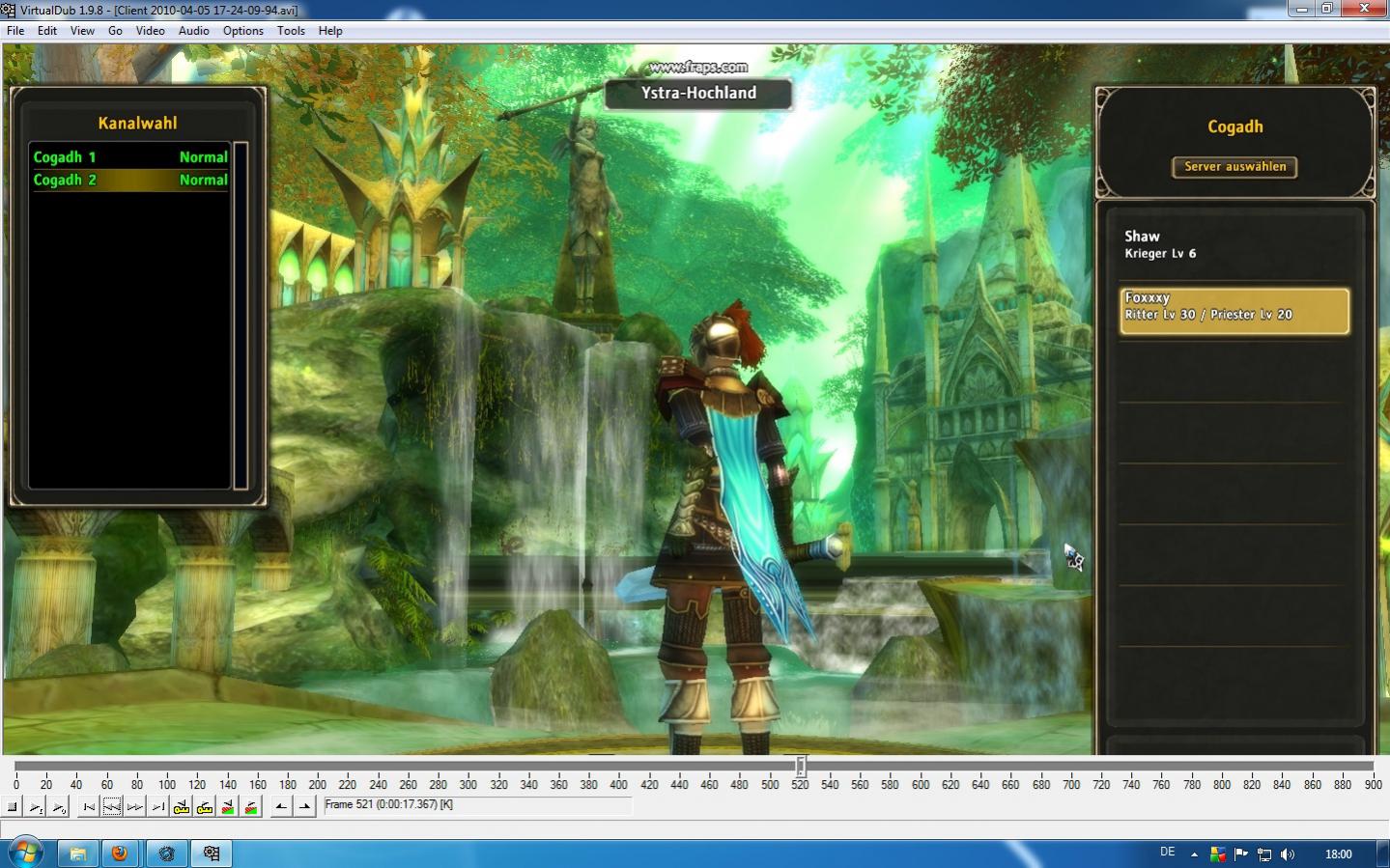Open the File menu
The width and height of the screenshot is (1390, 868).
15,31
